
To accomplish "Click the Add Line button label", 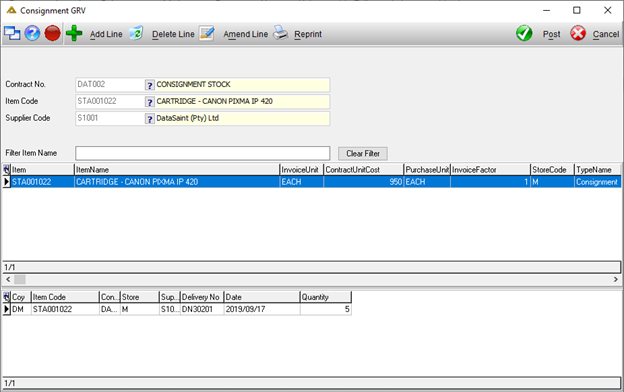I will click(x=106, y=34).
